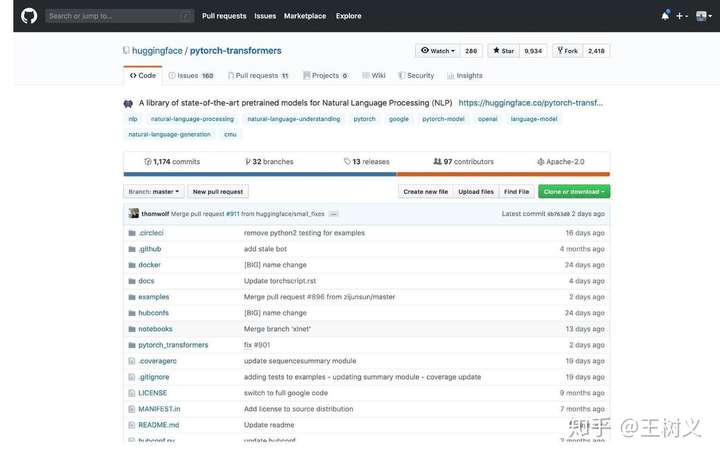Open Marketplace in top navigation

pos(305,16)
